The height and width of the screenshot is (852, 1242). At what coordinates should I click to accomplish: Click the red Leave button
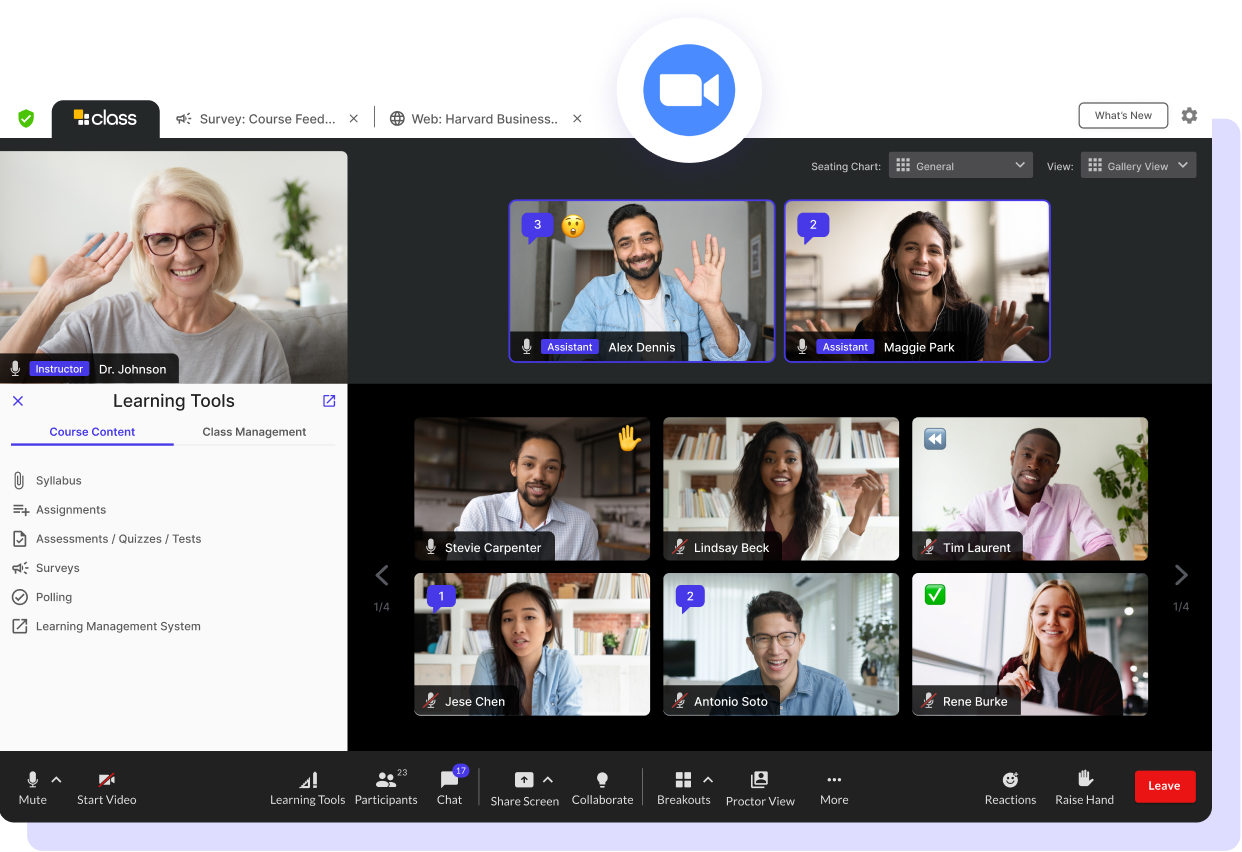1164,786
